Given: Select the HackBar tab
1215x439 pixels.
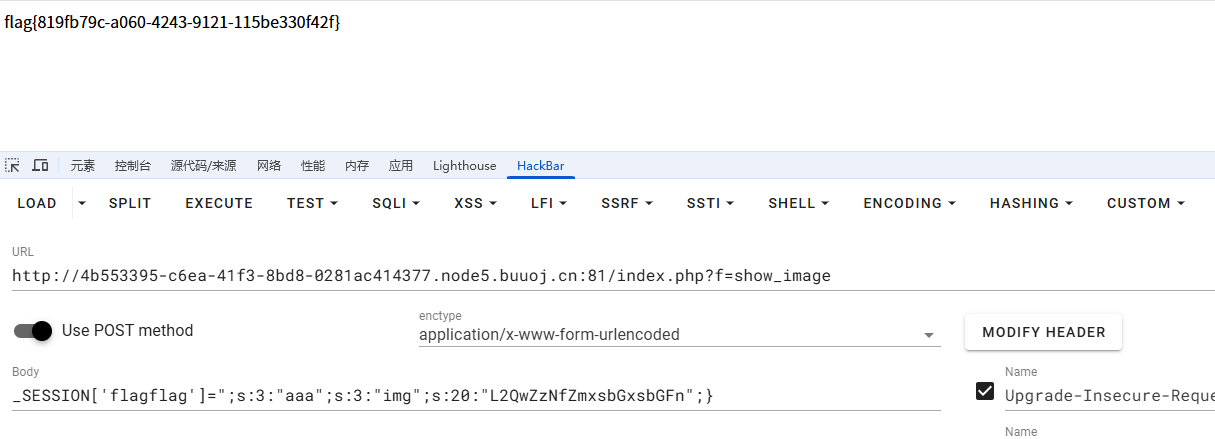Looking at the screenshot, I should [541, 166].
